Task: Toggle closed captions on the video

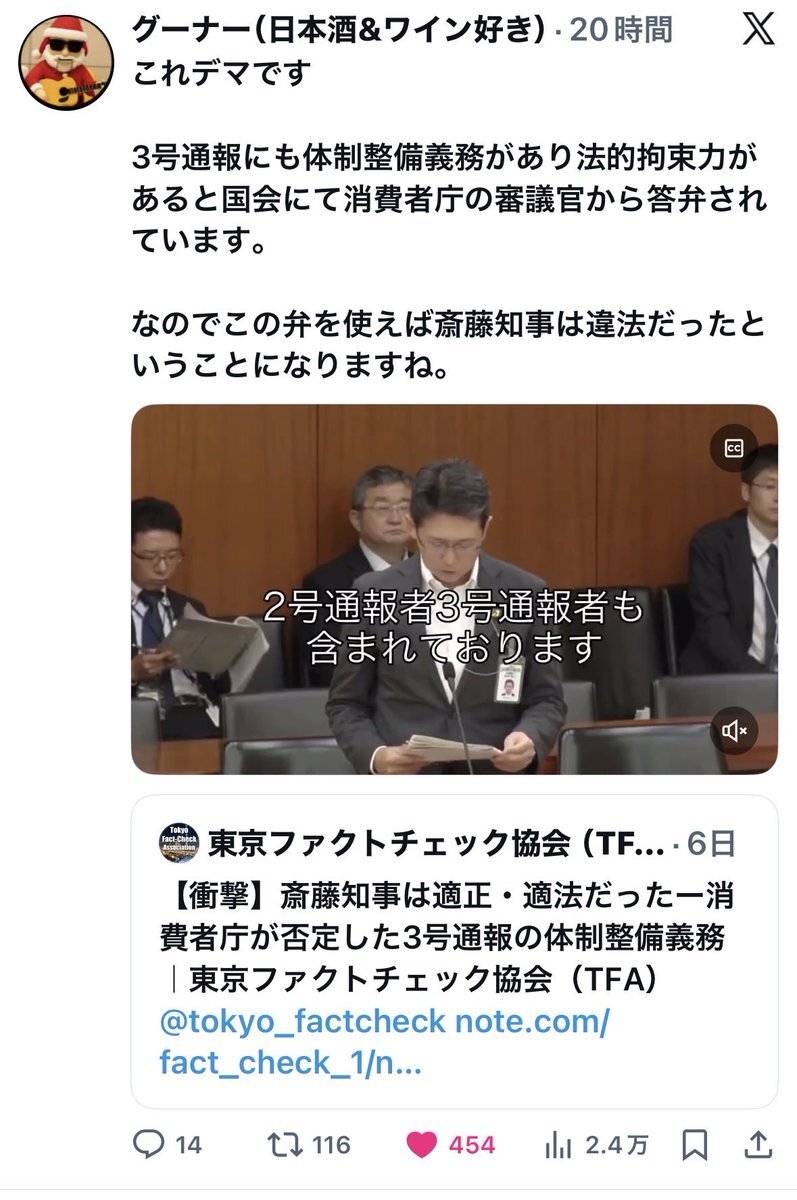Action: [733, 449]
